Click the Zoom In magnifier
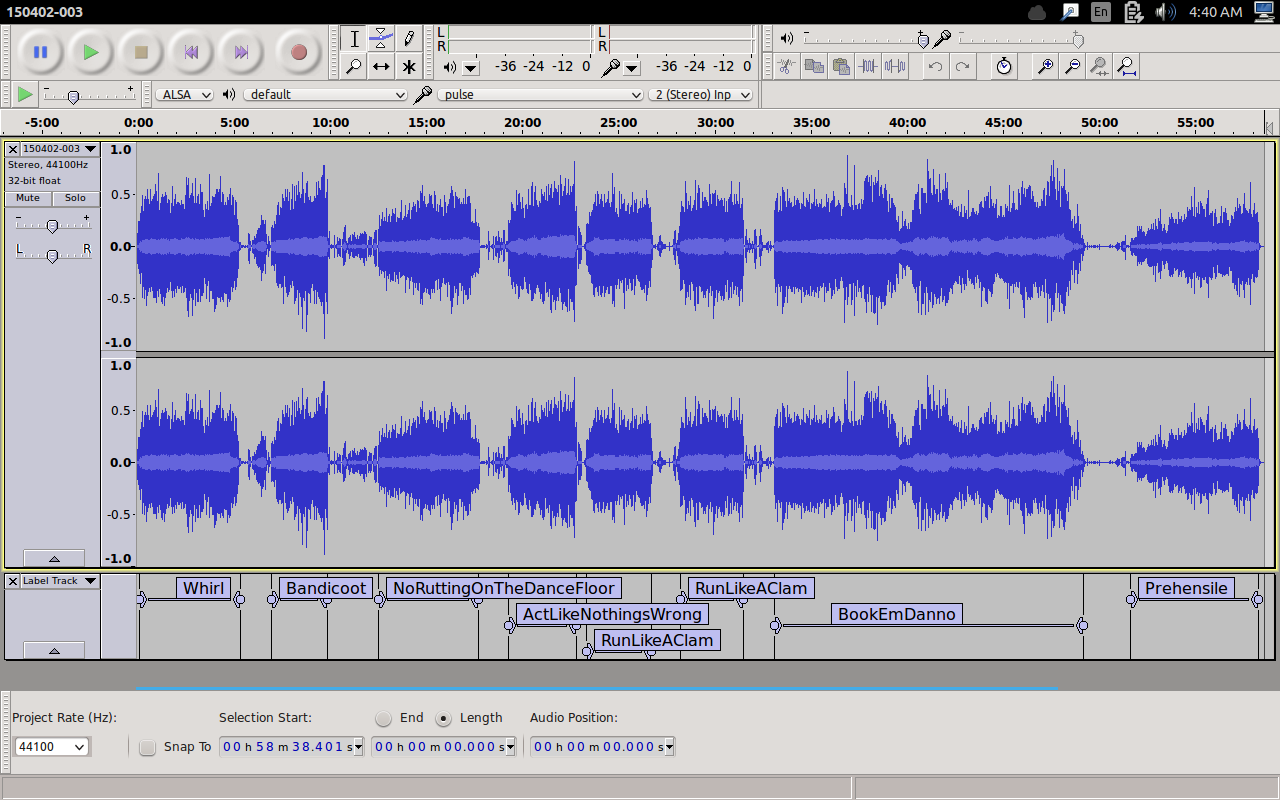This screenshot has width=1280, height=800. [x=1045, y=67]
